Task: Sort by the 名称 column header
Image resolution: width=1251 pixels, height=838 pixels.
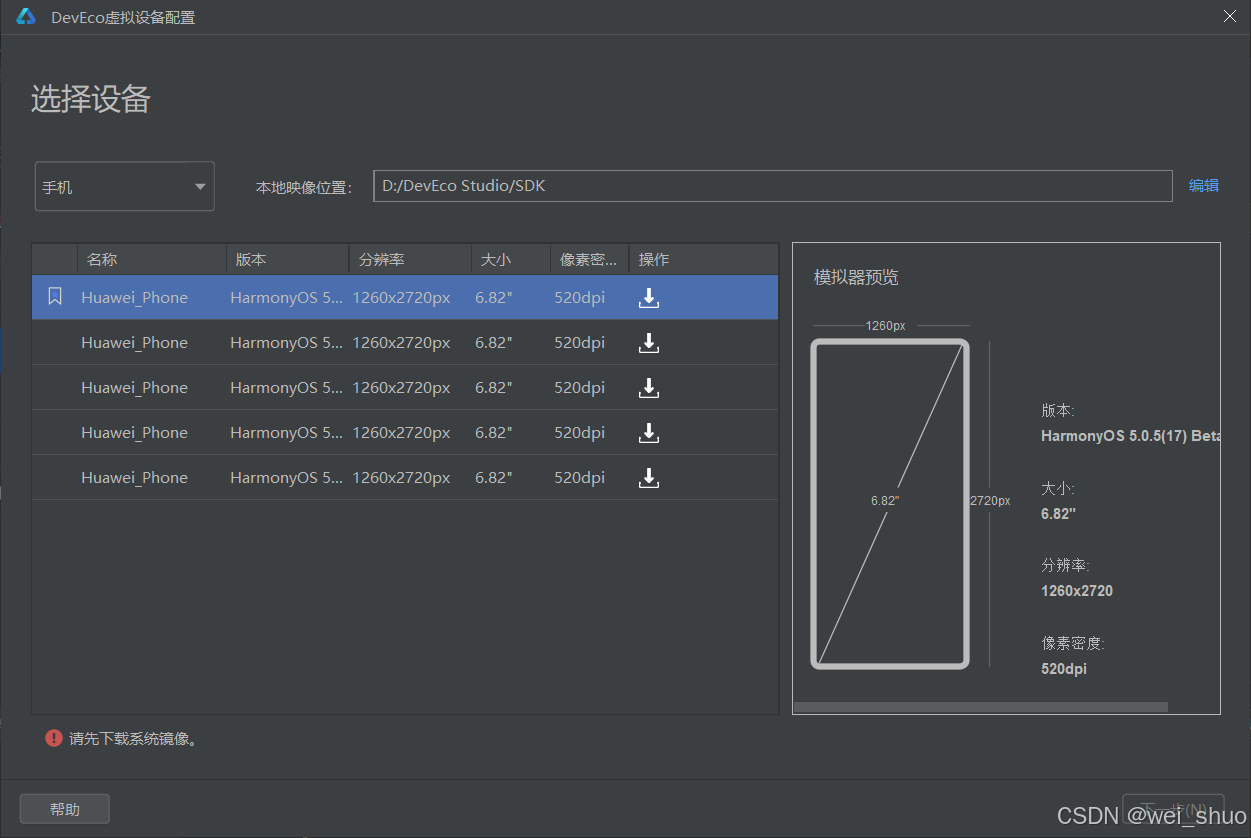Action: pyautogui.click(x=151, y=259)
